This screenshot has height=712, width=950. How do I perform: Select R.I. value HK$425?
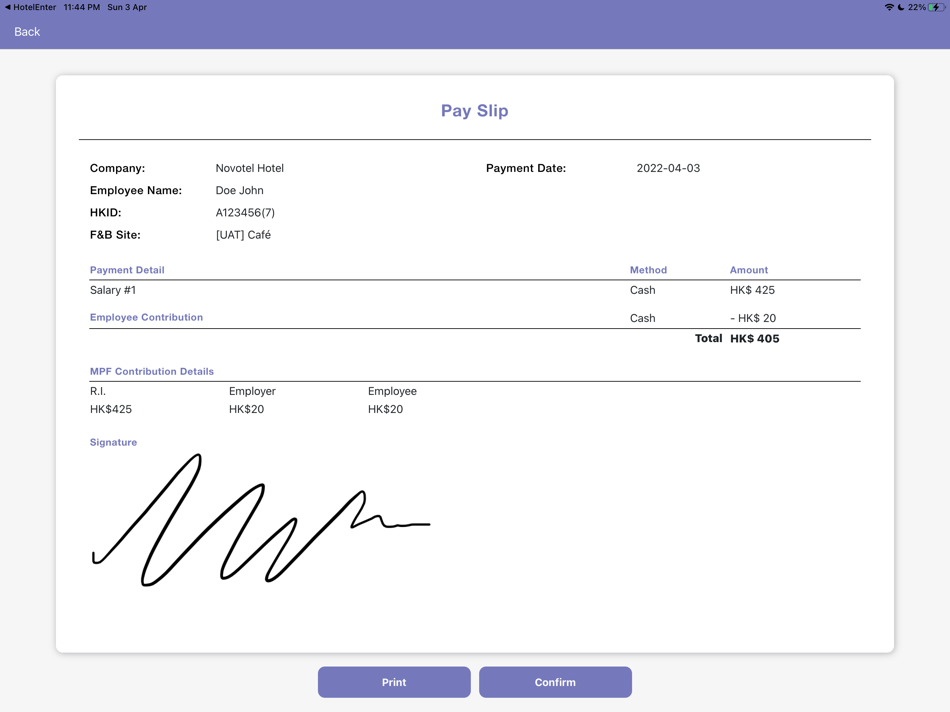coord(111,409)
